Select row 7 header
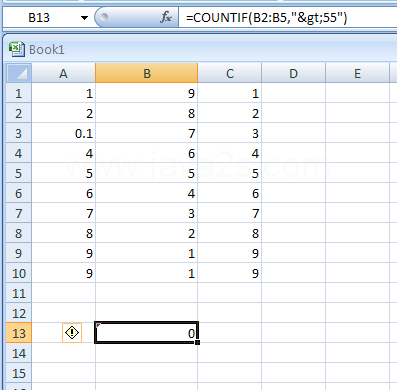397x390 pixels. click(x=19, y=213)
